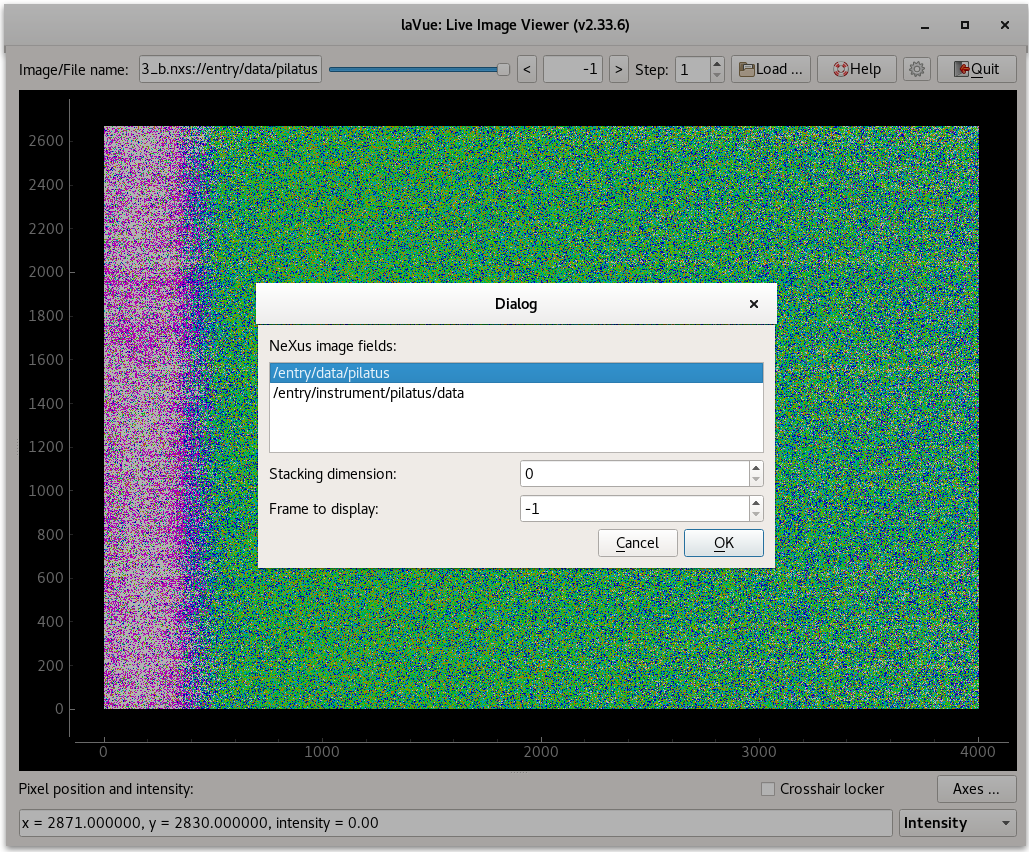Select /entry/data/pilatus image field
Screen dimensions: 1029x852
516,373
